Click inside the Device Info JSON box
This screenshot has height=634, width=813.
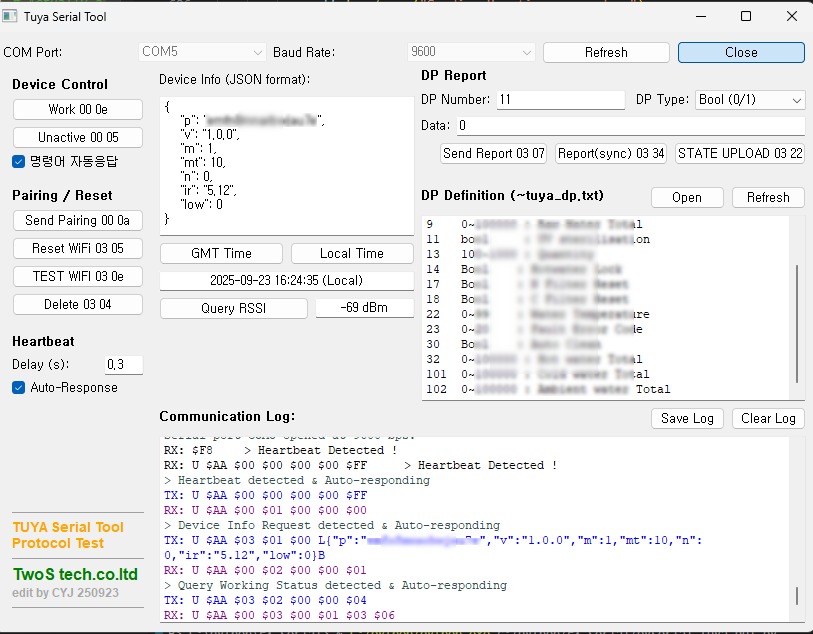pos(287,166)
